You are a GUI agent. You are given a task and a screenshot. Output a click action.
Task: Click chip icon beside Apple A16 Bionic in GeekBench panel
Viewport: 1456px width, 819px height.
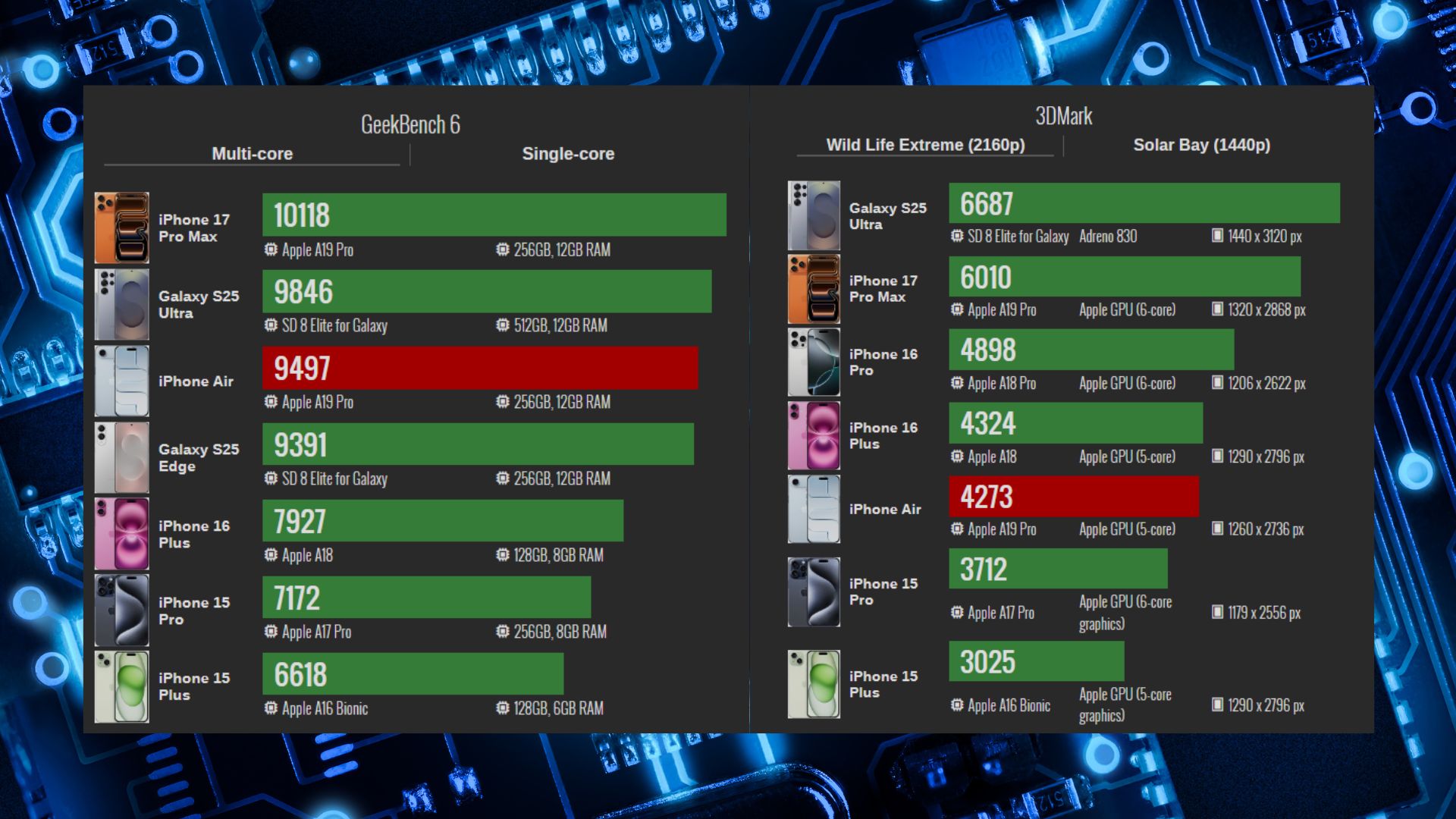point(271,708)
